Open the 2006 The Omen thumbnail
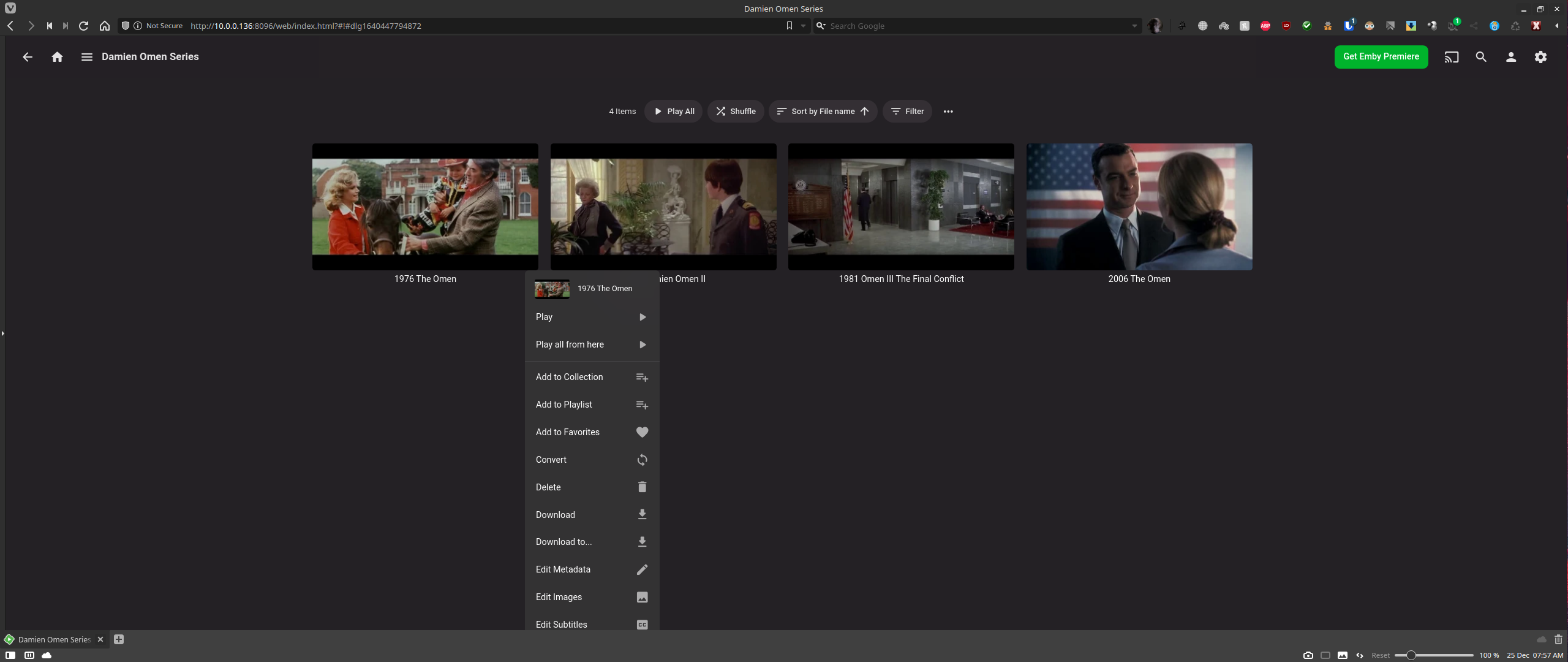The height and width of the screenshot is (662, 1568). pyautogui.click(x=1138, y=207)
